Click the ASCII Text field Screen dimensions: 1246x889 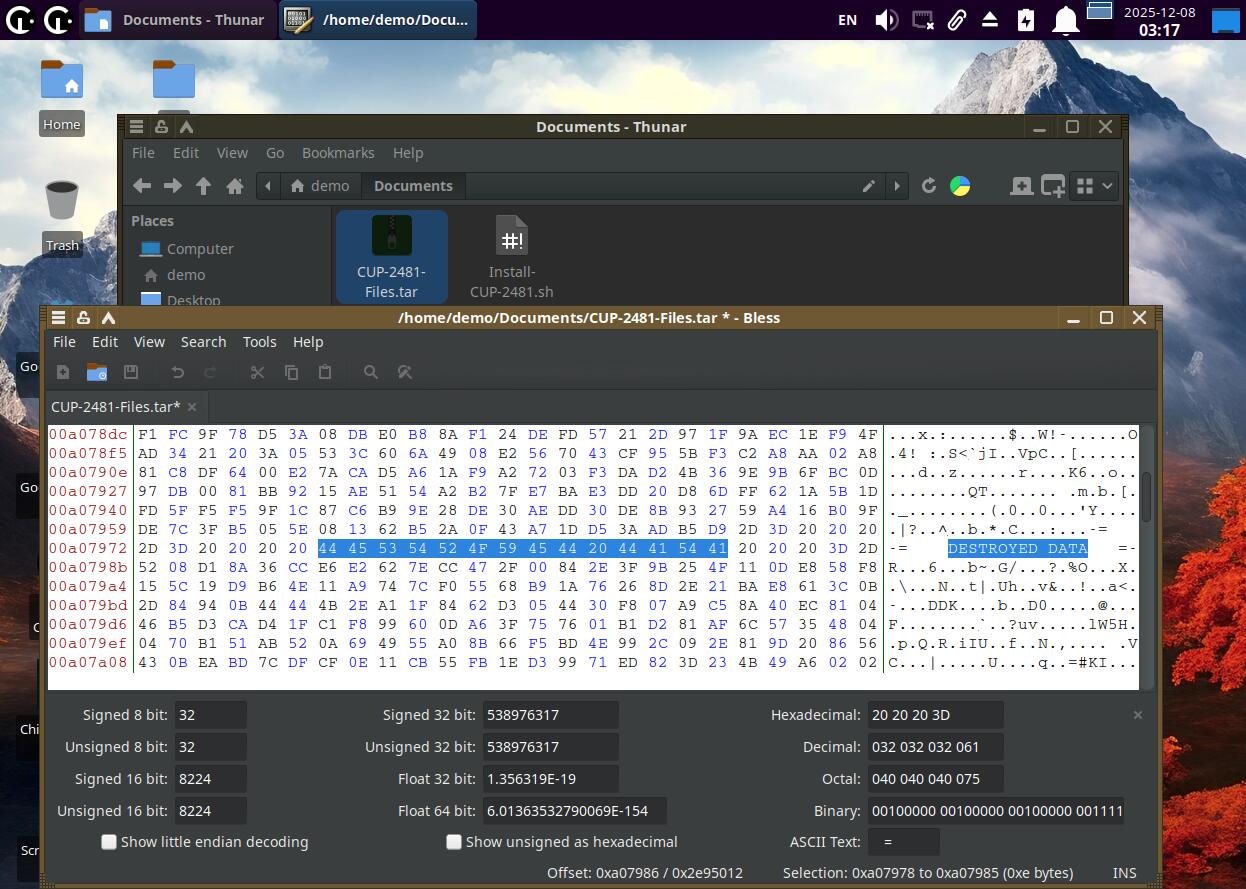tap(903, 843)
